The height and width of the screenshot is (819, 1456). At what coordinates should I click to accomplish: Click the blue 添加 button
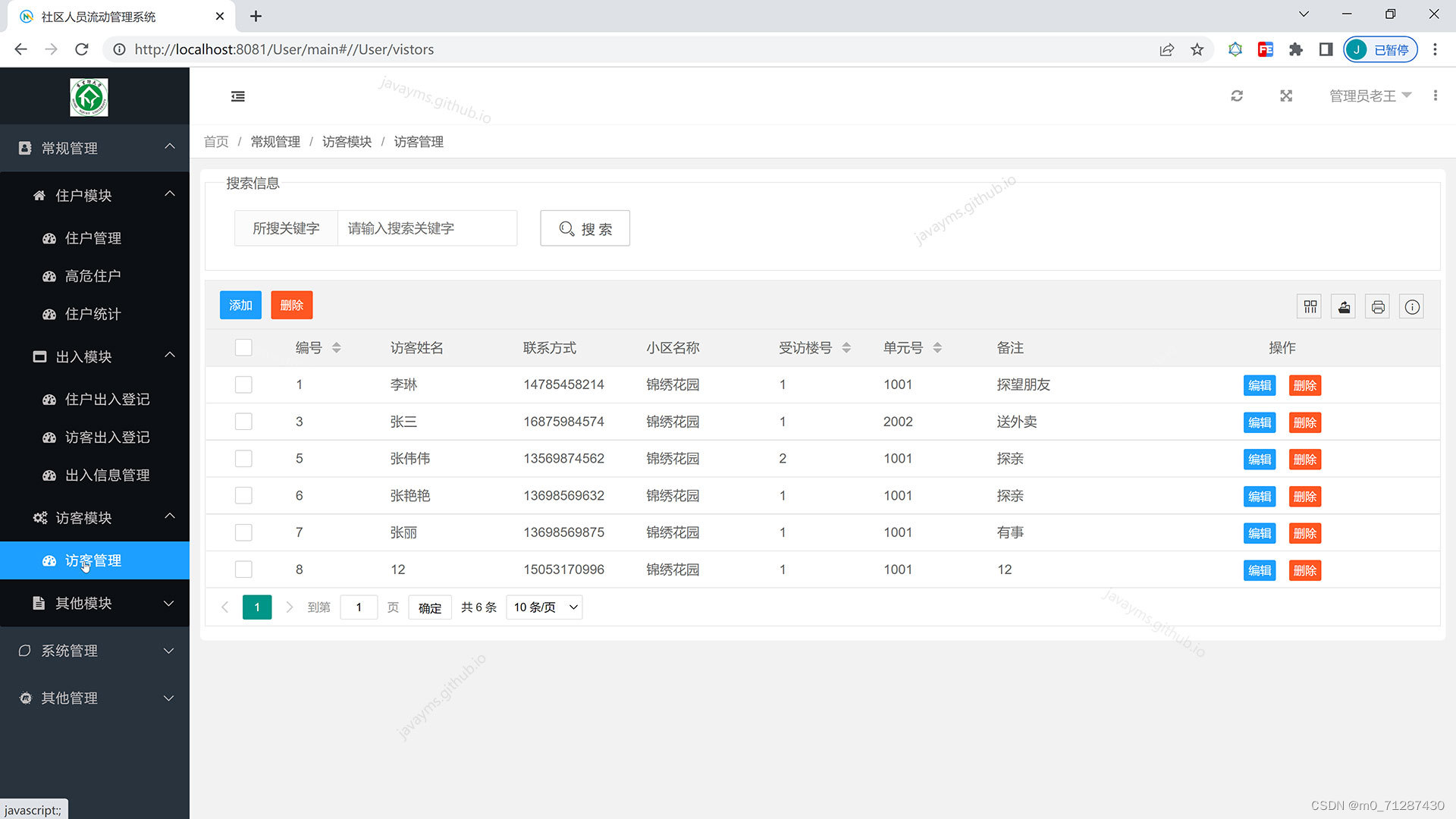(240, 306)
